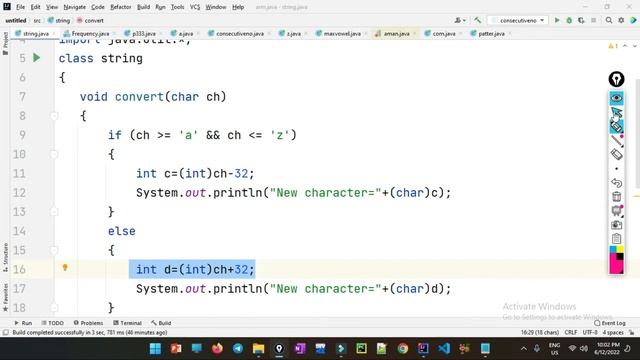Open the File menu
Image resolution: width=640 pixels, height=360 pixels.
click(x=20, y=7)
